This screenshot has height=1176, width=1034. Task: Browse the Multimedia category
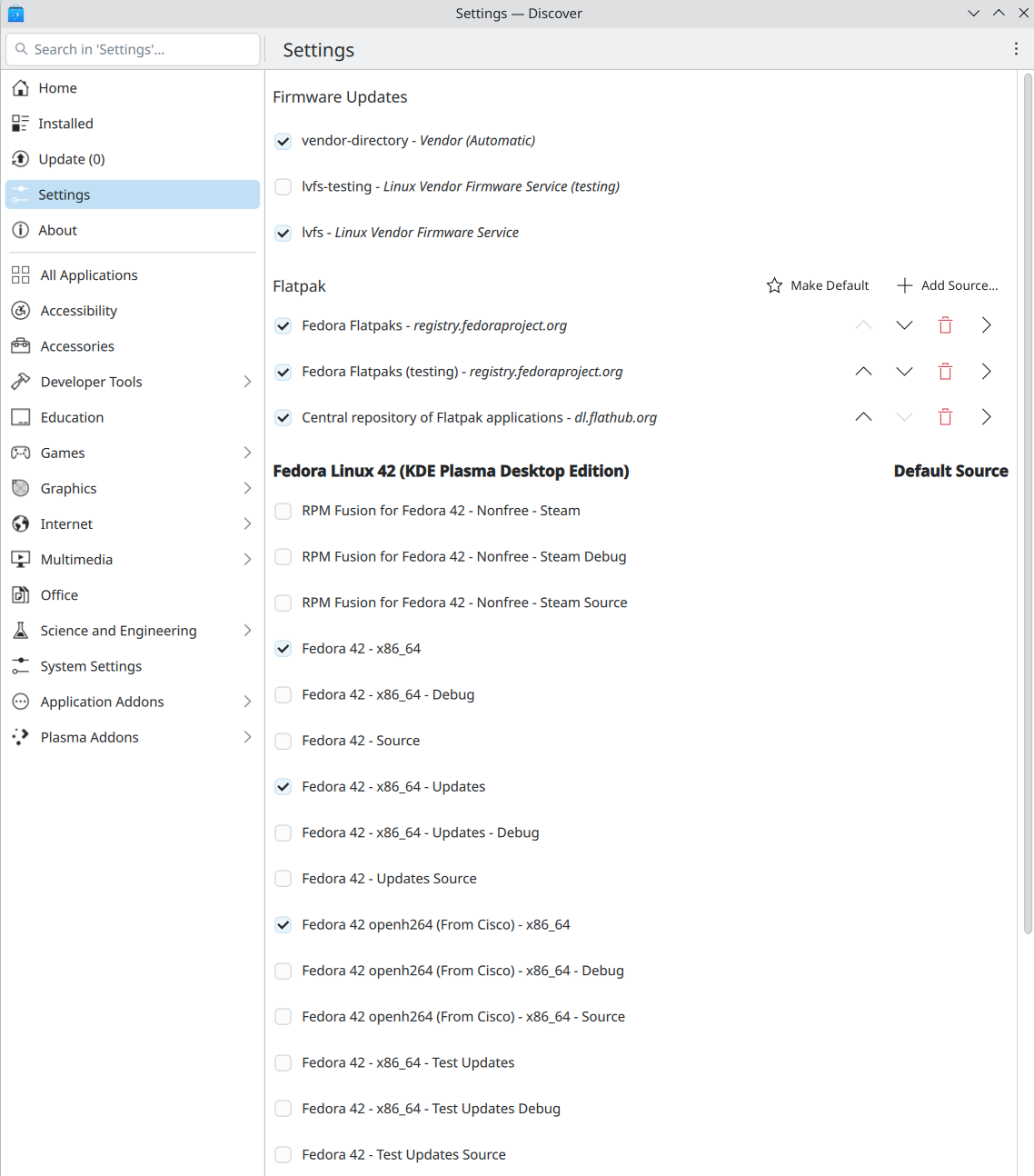(133, 559)
